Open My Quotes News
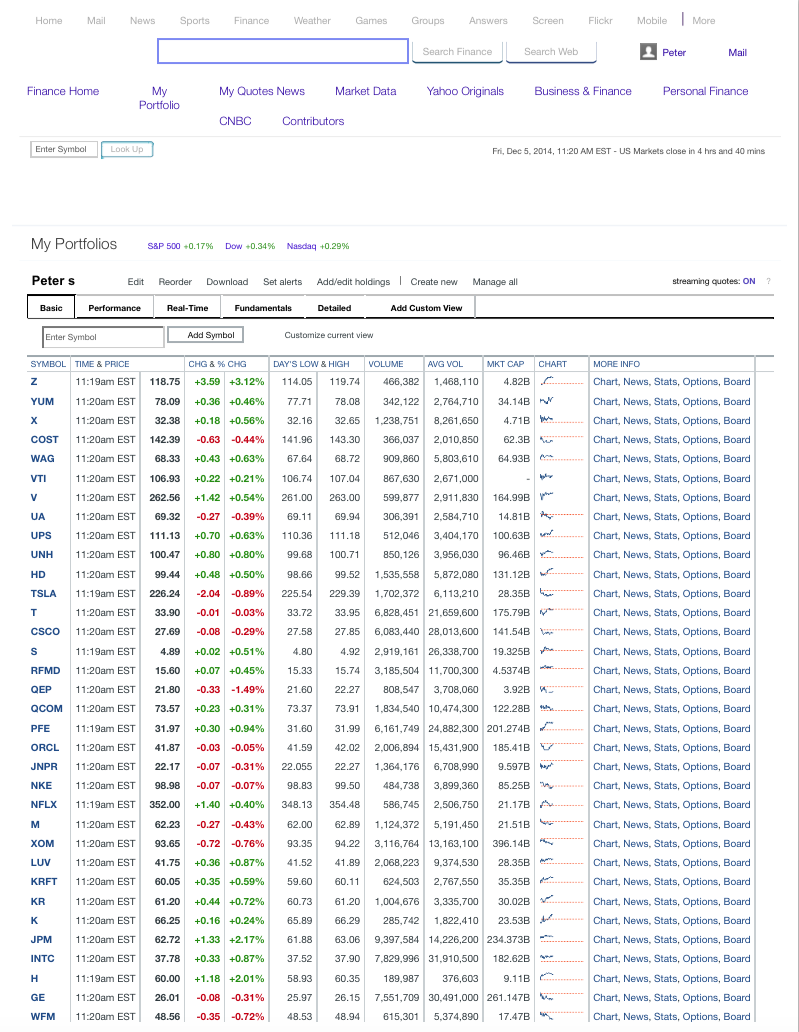799x1032 pixels. [x=262, y=91]
